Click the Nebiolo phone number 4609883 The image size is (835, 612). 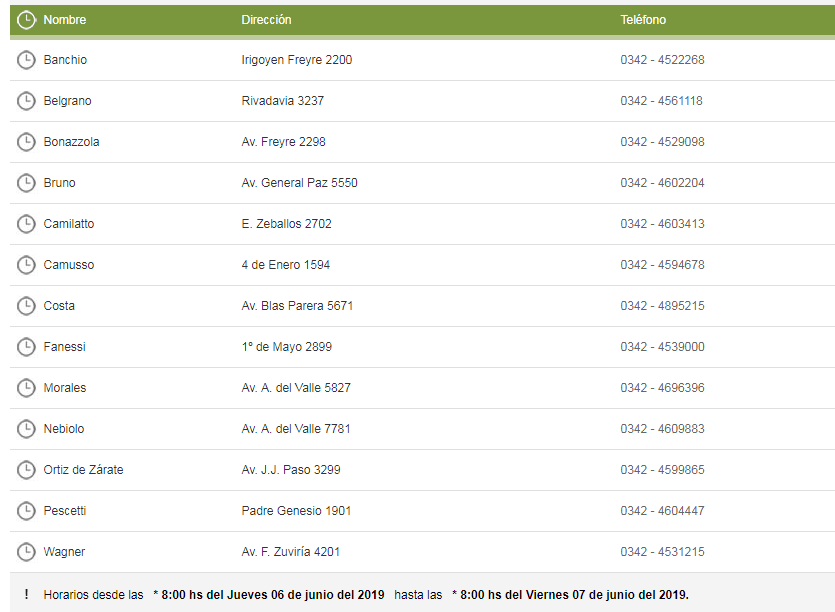tap(662, 429)
